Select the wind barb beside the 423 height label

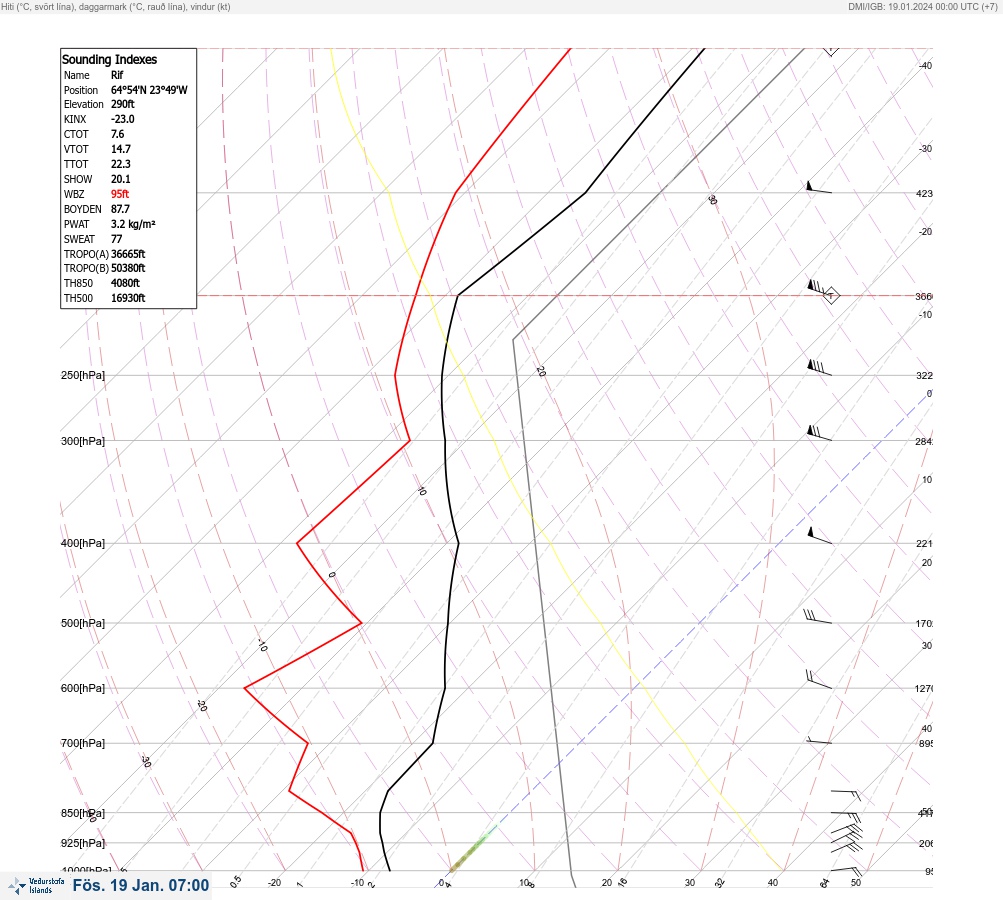(x=819, y=187)
